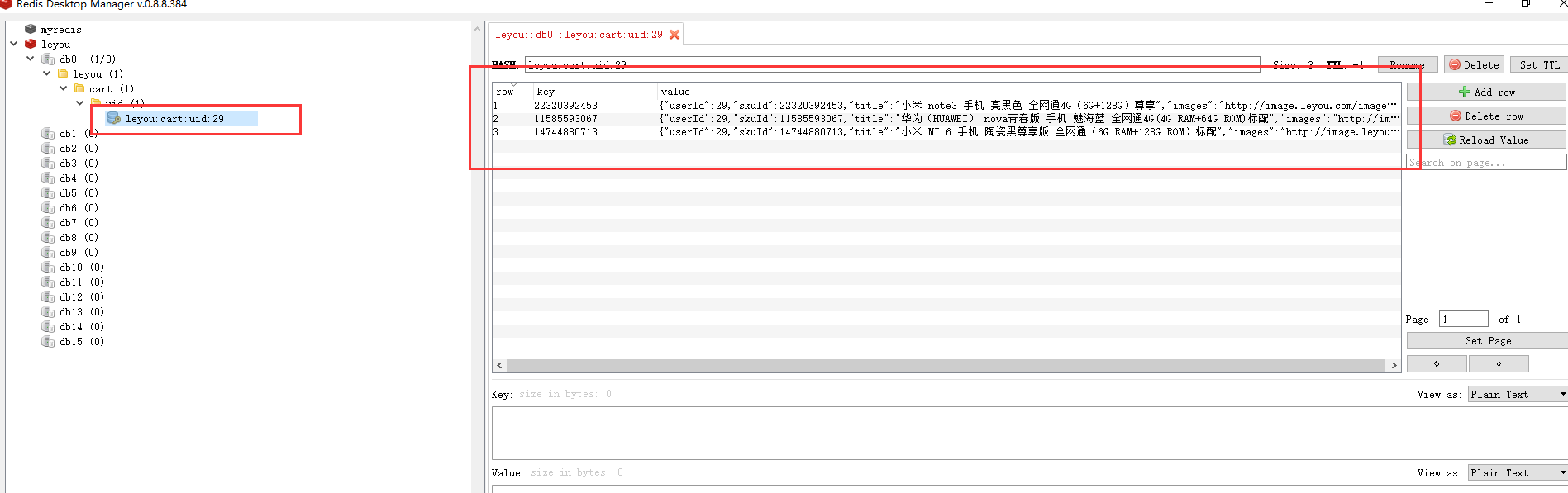Click the tree panel scroll-up arrow
This screenshot has width=1568, height=493.
[x=477, y=28]
